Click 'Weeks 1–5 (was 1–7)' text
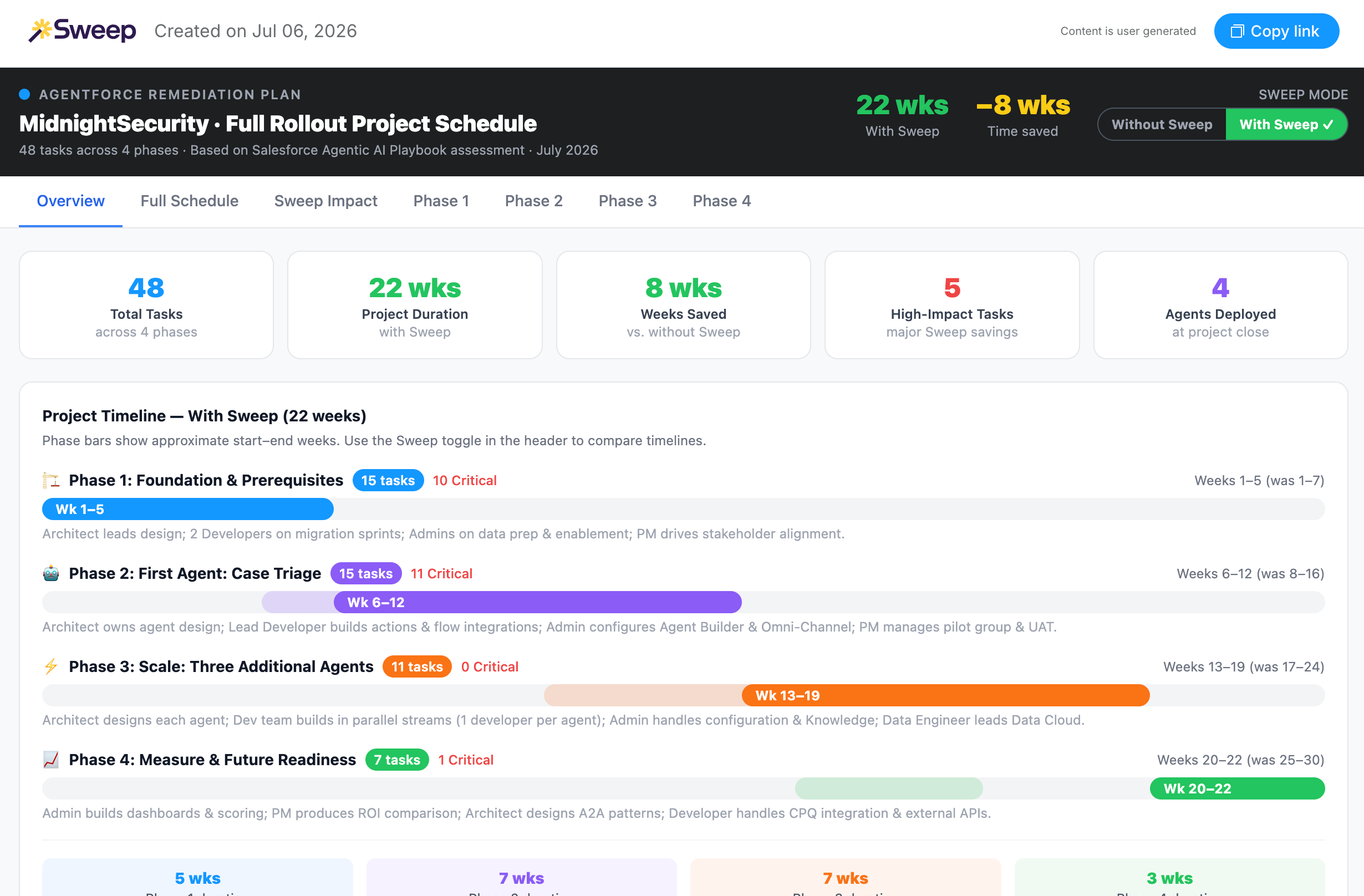 tap(1259, 480)
